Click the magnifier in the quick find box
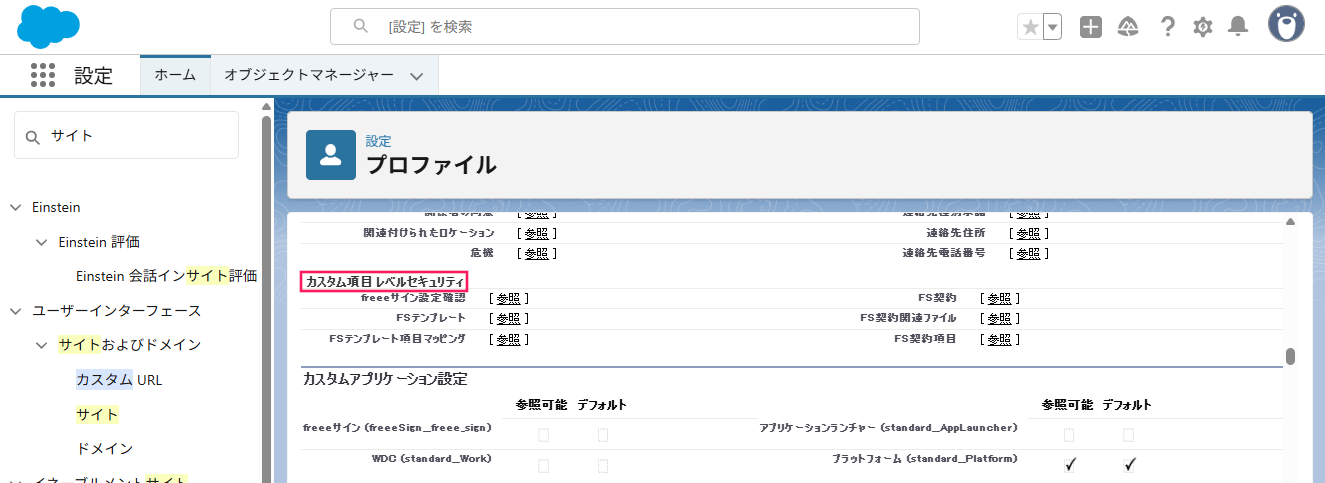 (x=33, y=136)
